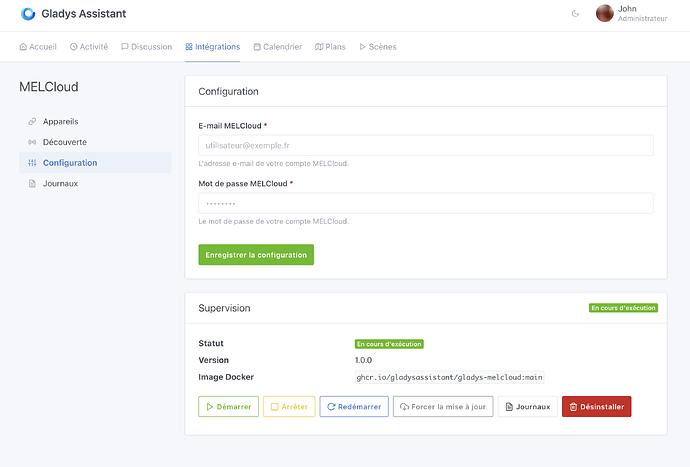Viewport: 690px width, 467px height.
Task: Click the E-mail MELCloud label
Action: [230, 126]
